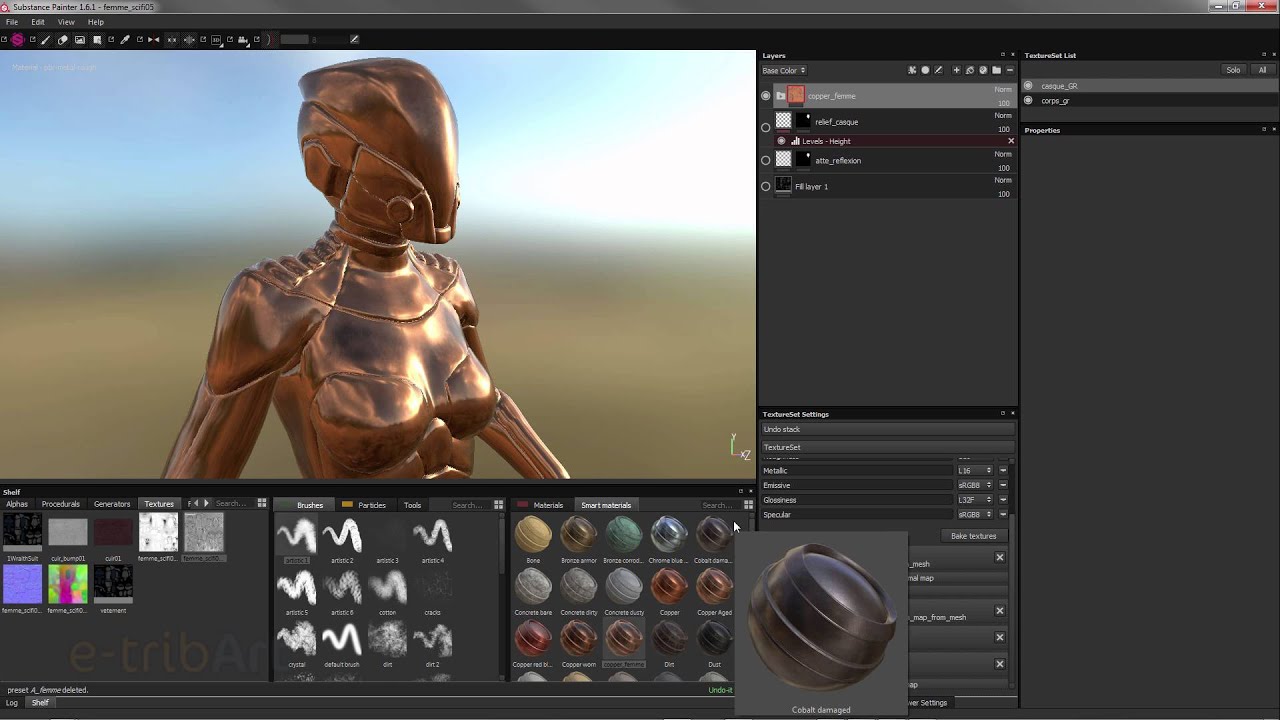Select the color picker eyedropper tool
The image size is (1280, 720).
coord(124,40)
